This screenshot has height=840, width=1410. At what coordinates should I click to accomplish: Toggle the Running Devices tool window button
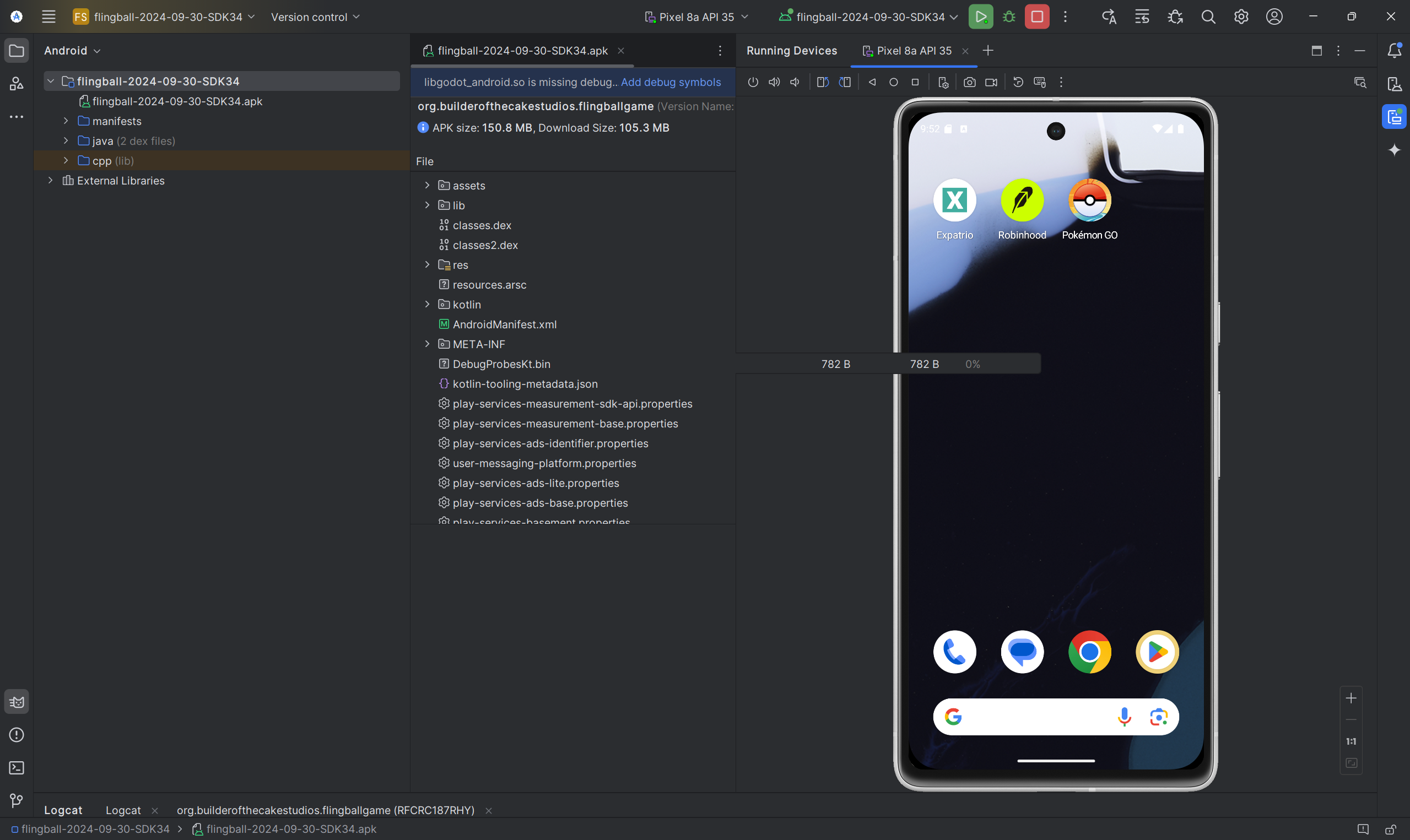1394,117
